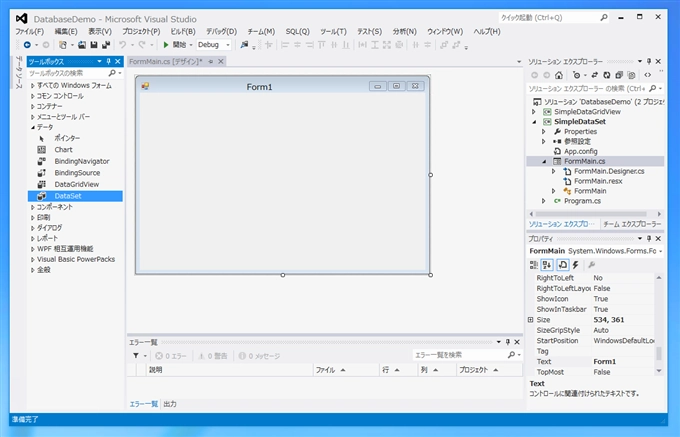Select the Pointer tool in Toolbox
The height and width of the screenshot is (437, 680).
click(x=67, y=138)
